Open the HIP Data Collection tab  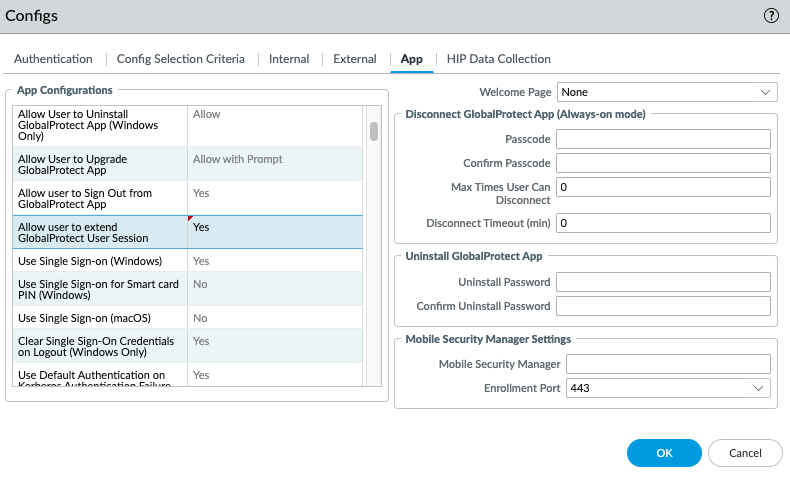498,59
